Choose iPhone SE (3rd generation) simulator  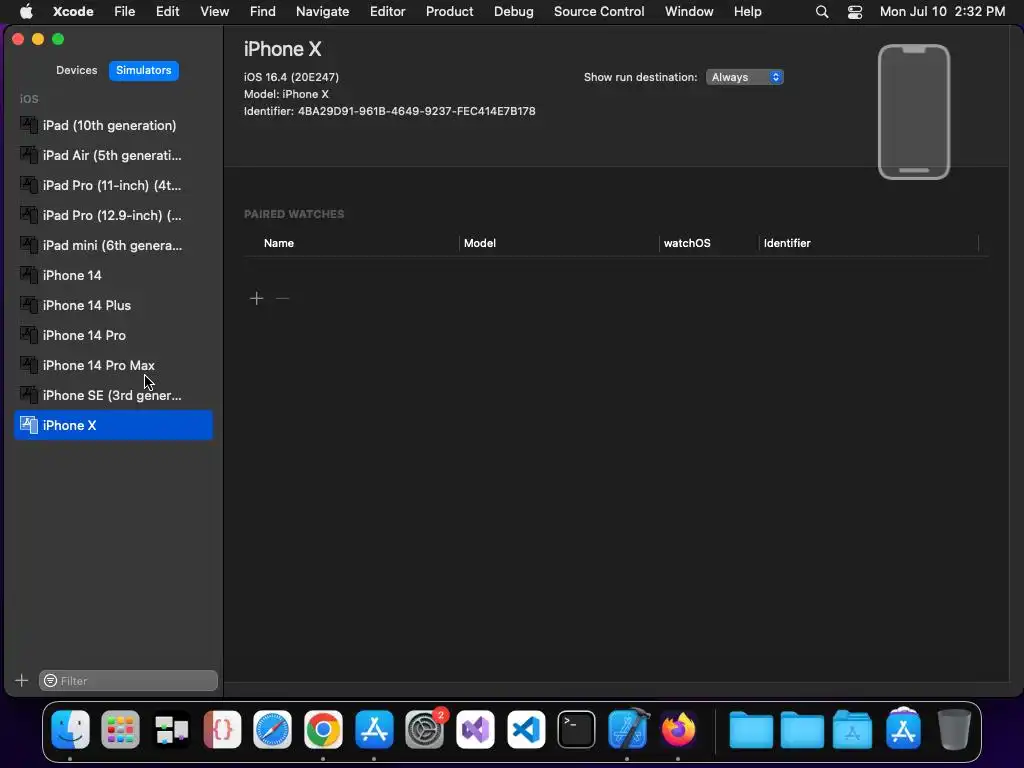click(113, 396)
